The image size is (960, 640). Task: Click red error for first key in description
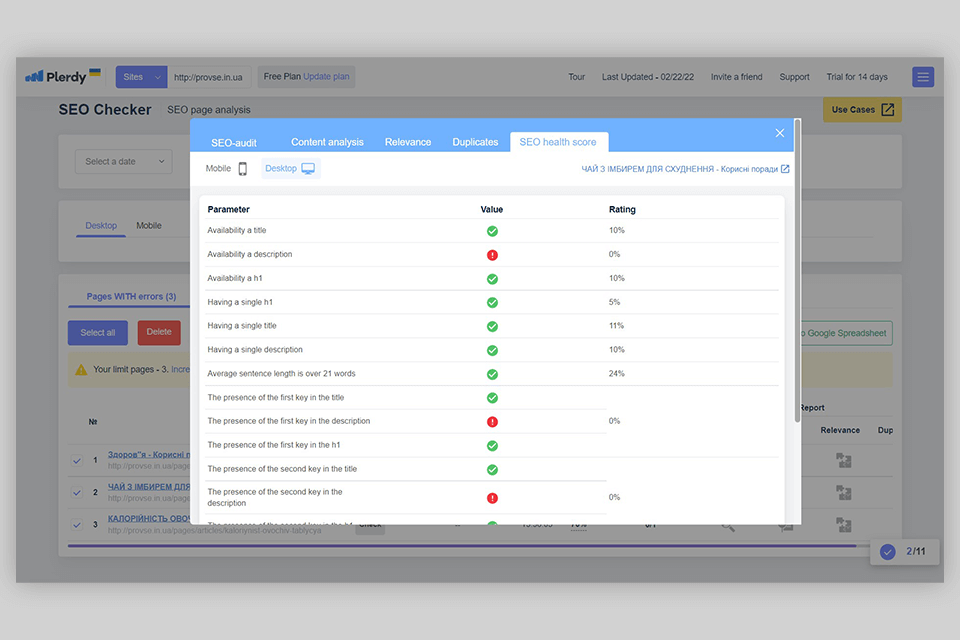(492, 422)
